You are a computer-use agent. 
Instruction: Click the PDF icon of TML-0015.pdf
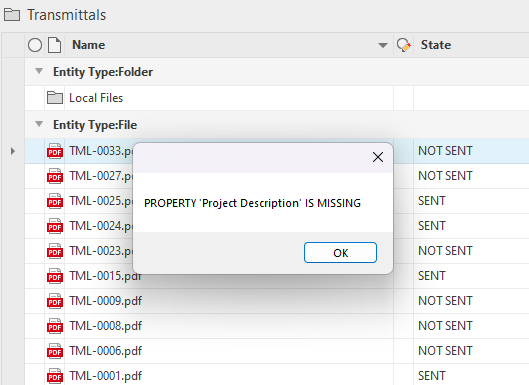pyautogui.click(x=55, y=276)
